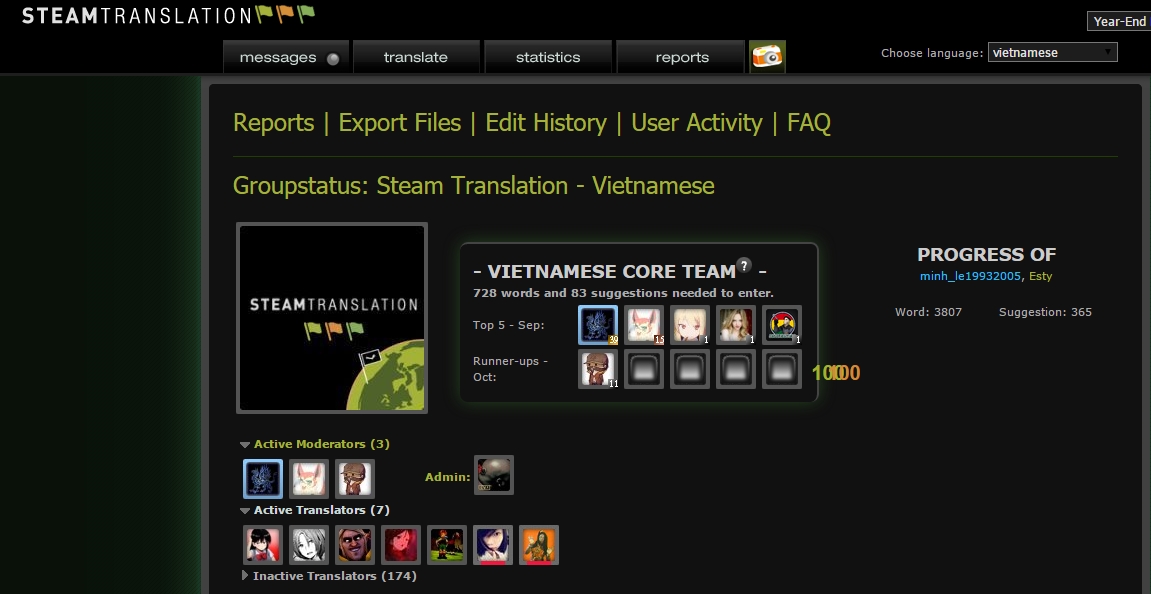Select the grinning man translator avatar
This screenshot has height=594, width=1151.
click(x=355, y=545)
